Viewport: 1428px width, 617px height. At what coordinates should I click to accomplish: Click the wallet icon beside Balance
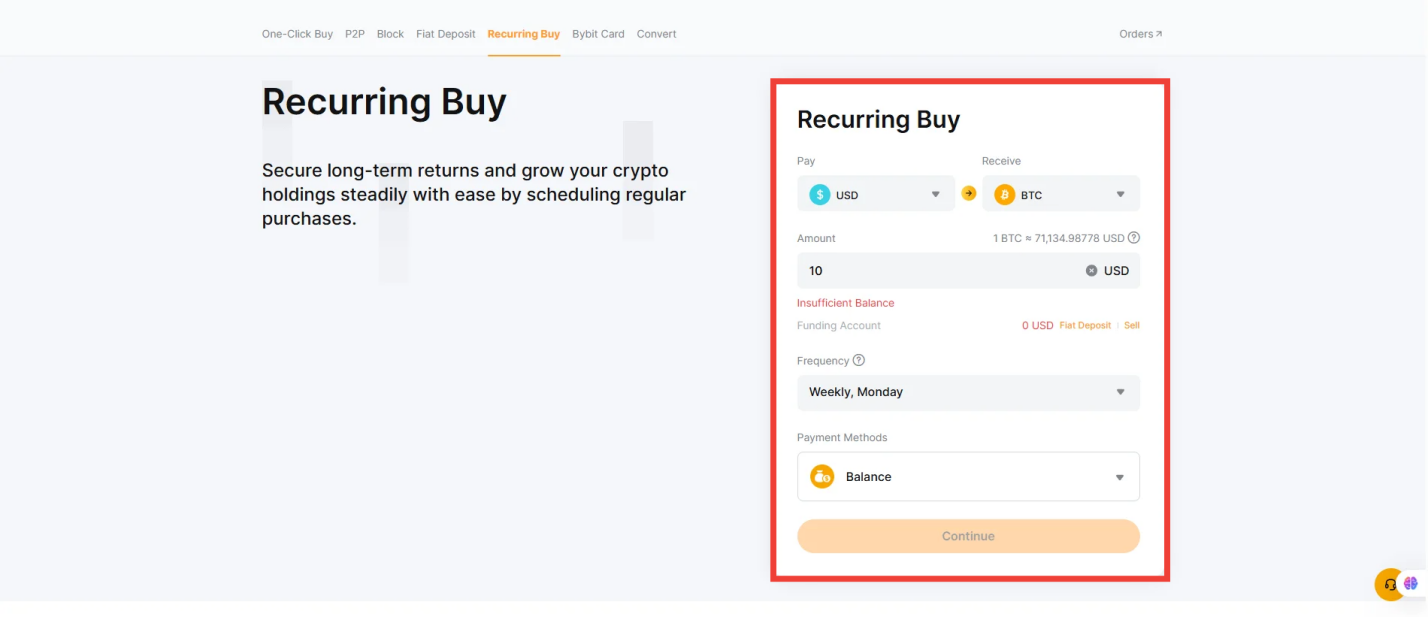pos(822,476)
